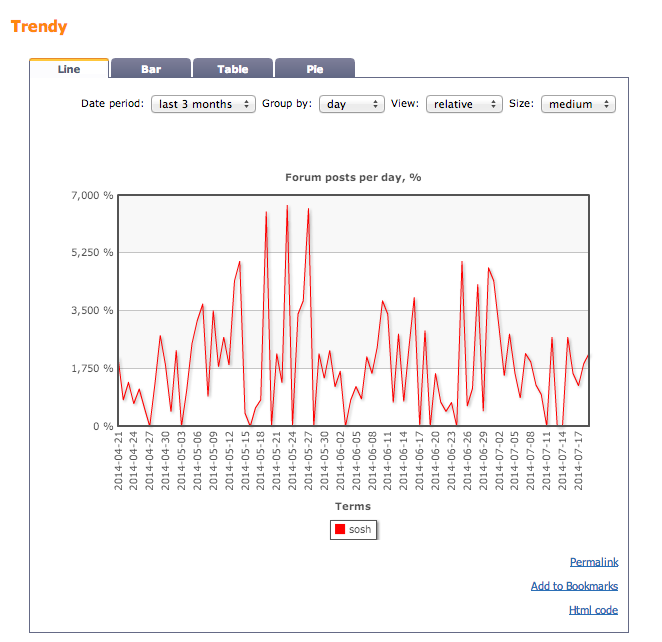Click the 2014-04-21 x-axis date label
Image resolution: width=662 pixels, height=642 pixels.
coord(119,462)
